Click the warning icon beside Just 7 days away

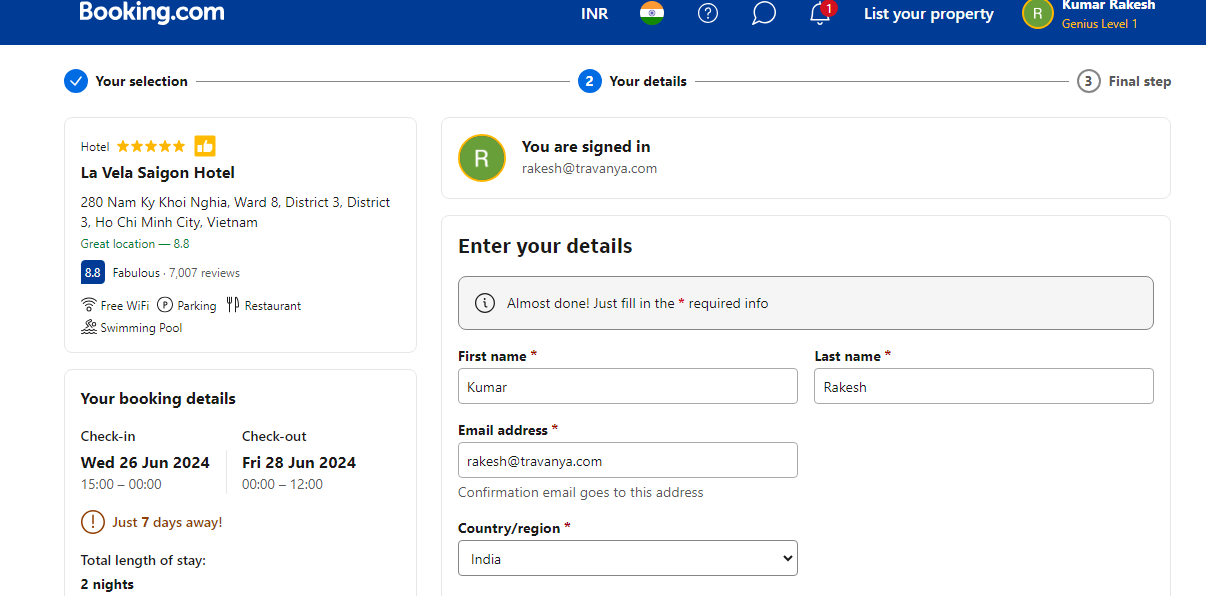point(93,522)
